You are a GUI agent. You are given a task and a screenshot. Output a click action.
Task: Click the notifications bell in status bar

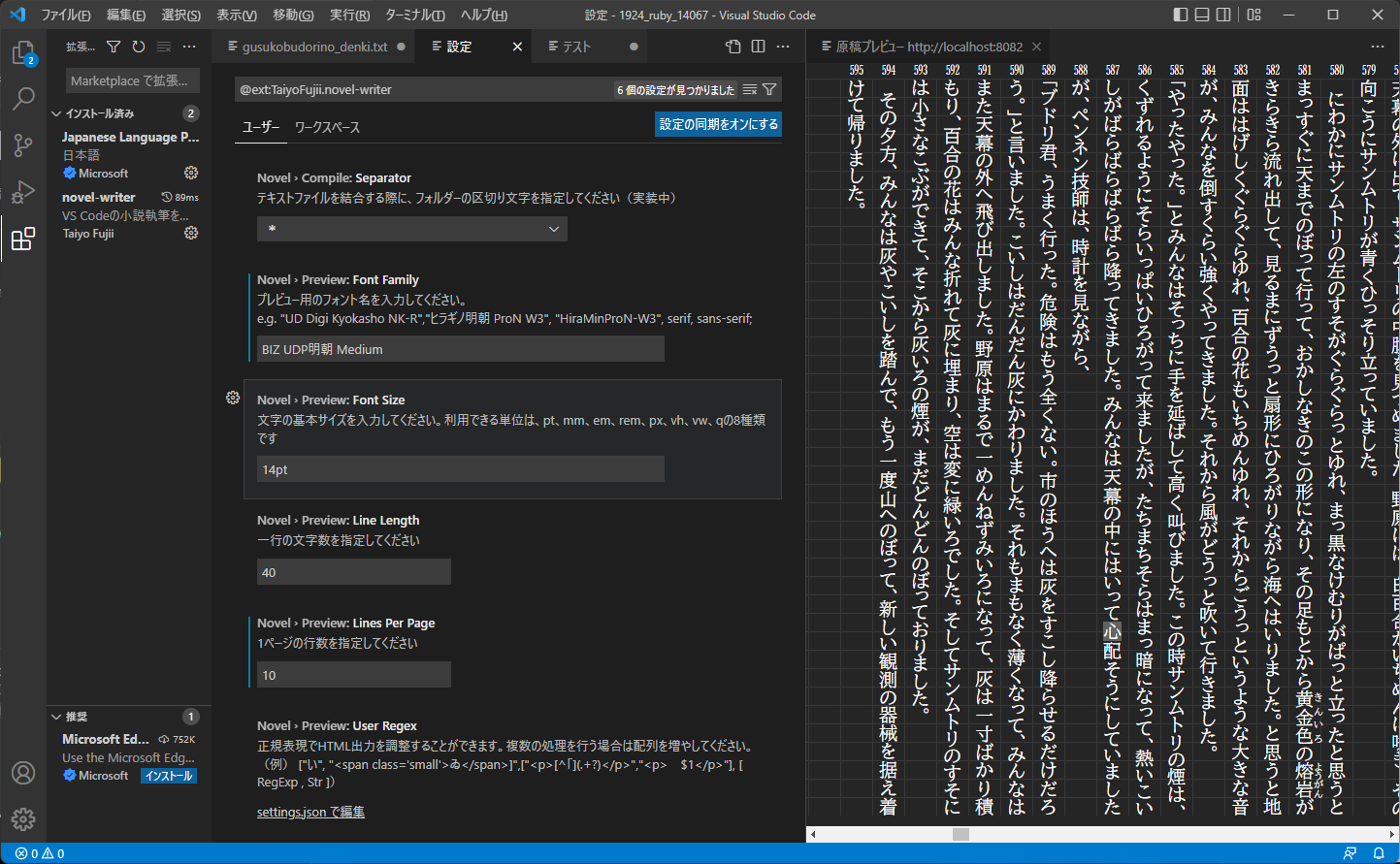(1379, 853)
